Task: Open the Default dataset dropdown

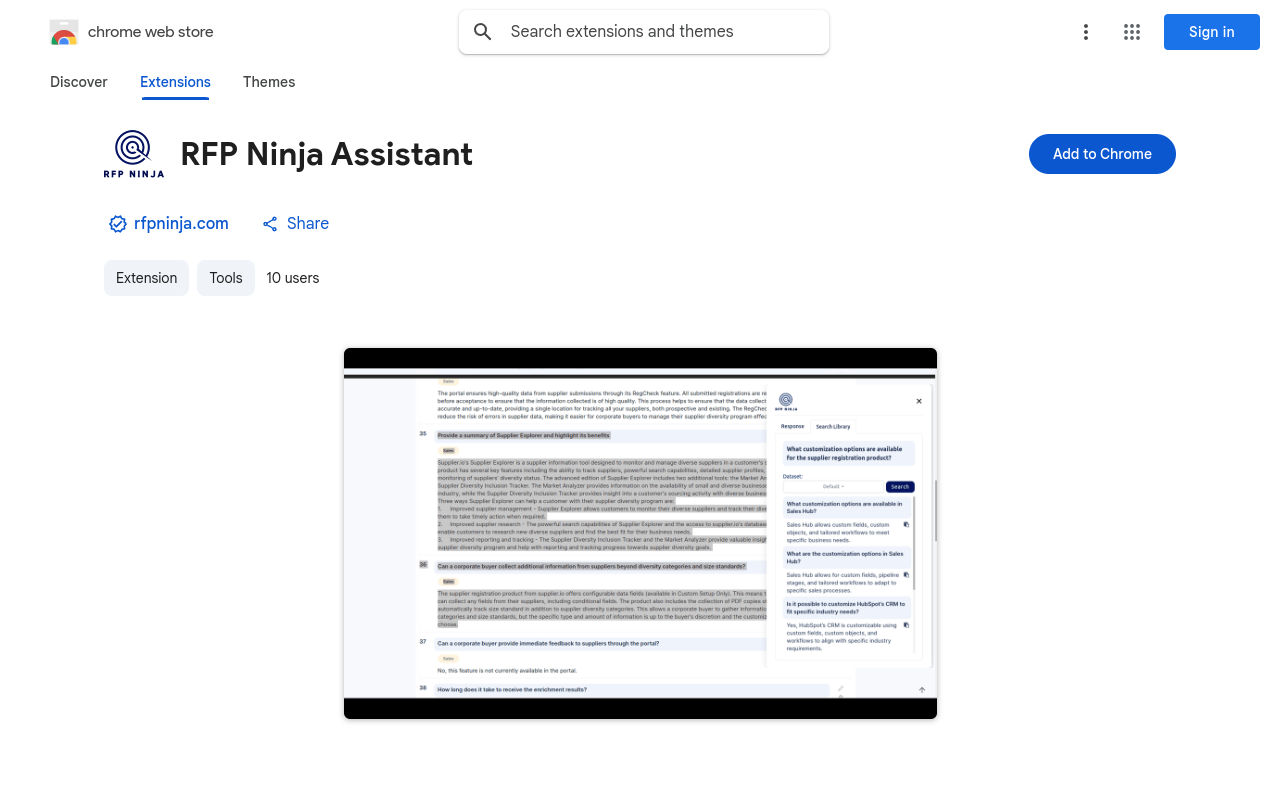Action: [833, 486]
